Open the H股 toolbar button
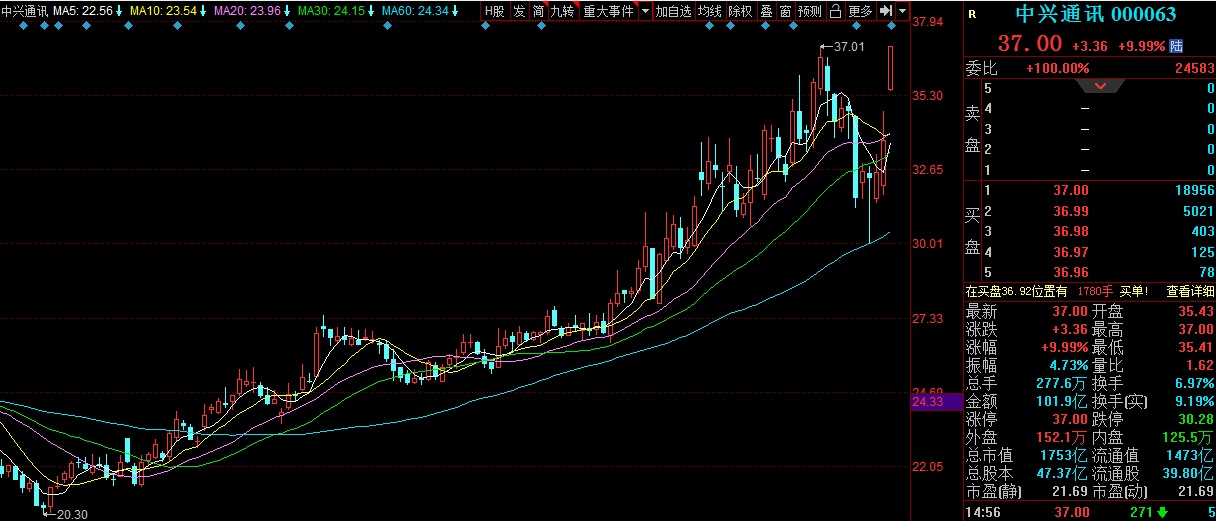Image resolution: width=1216 pixels, height=521 pixels. pyautogui.click(x=495, y=11)
